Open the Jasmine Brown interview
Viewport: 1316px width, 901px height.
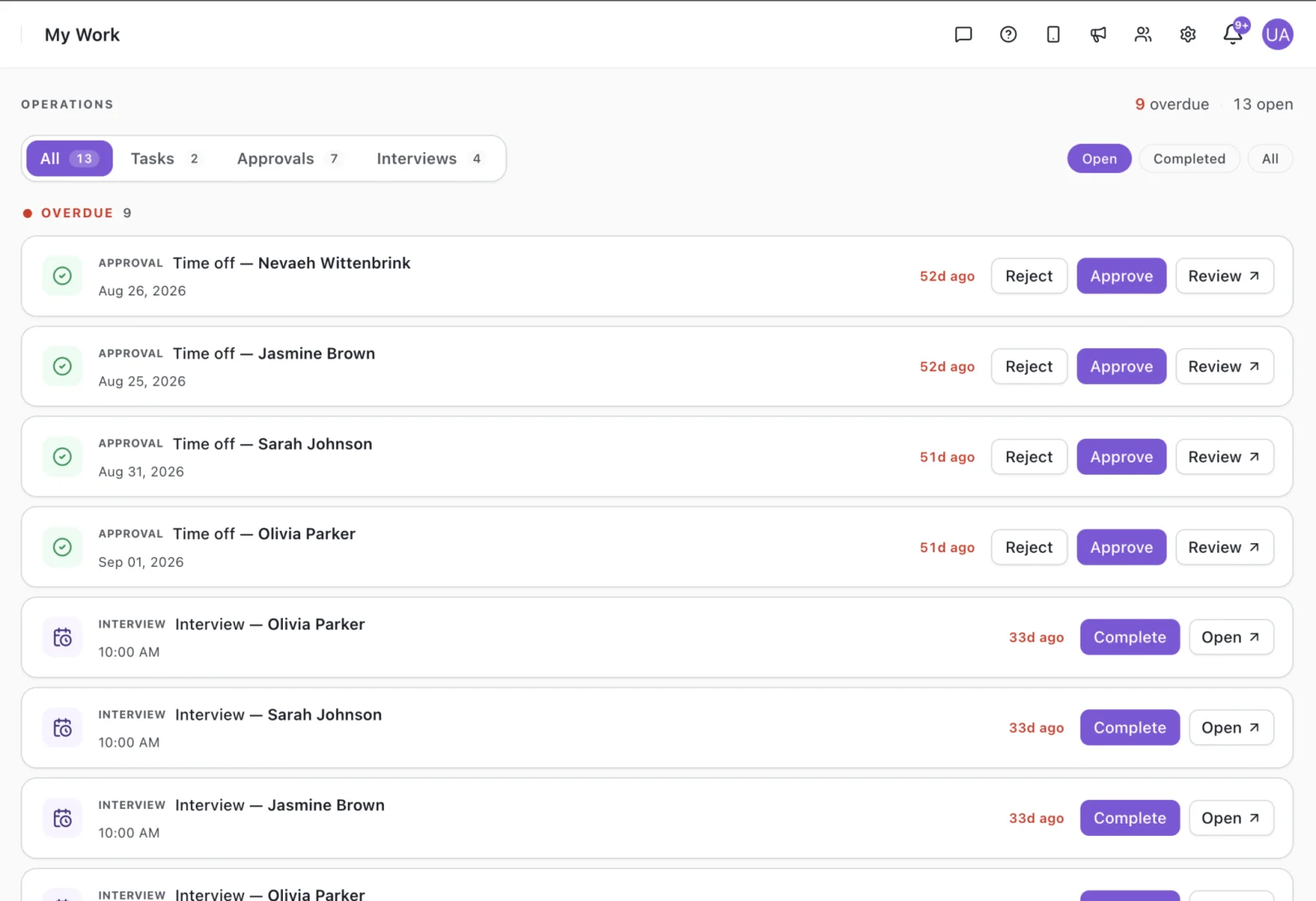point(1231,819)
